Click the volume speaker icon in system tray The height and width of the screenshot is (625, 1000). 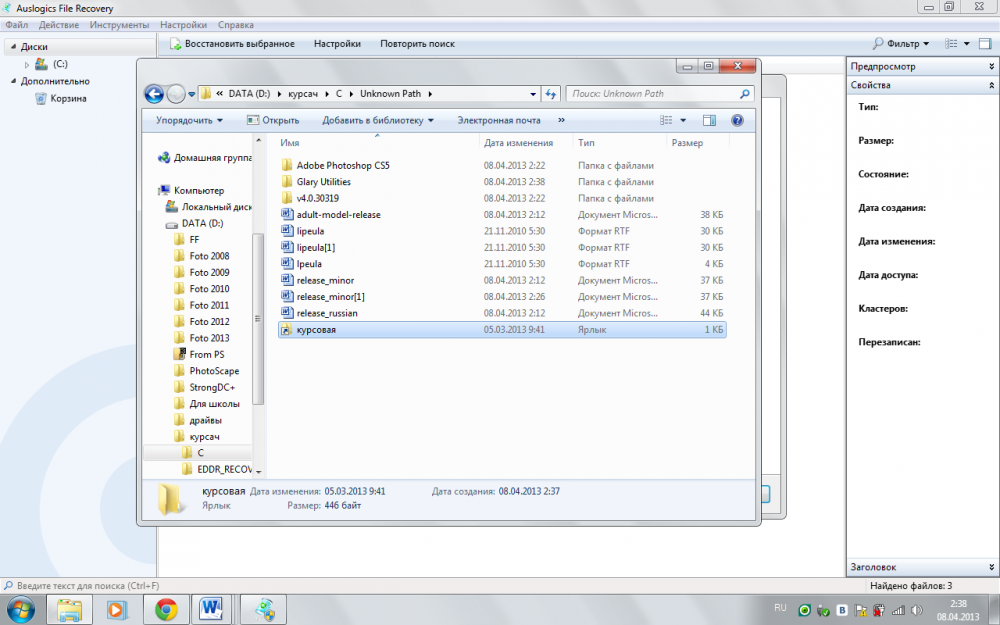pos(916,610)
